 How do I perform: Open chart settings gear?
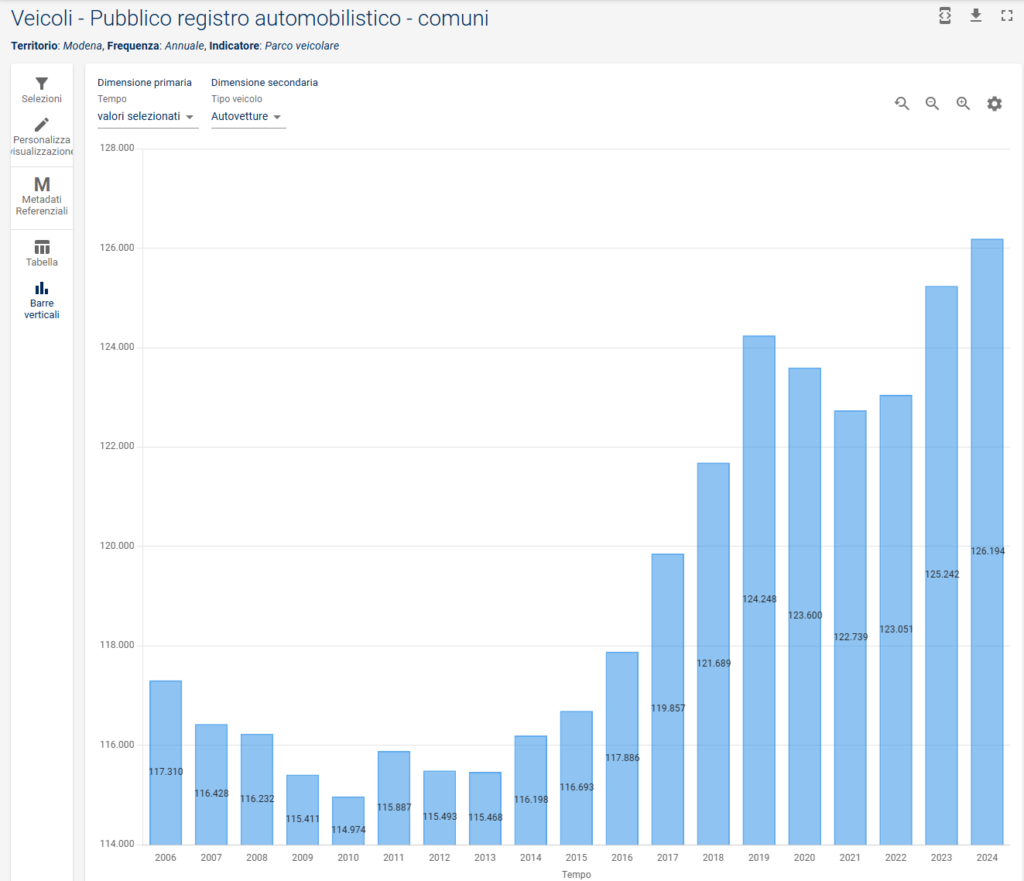pyautogui.click(x=994, y=104)
